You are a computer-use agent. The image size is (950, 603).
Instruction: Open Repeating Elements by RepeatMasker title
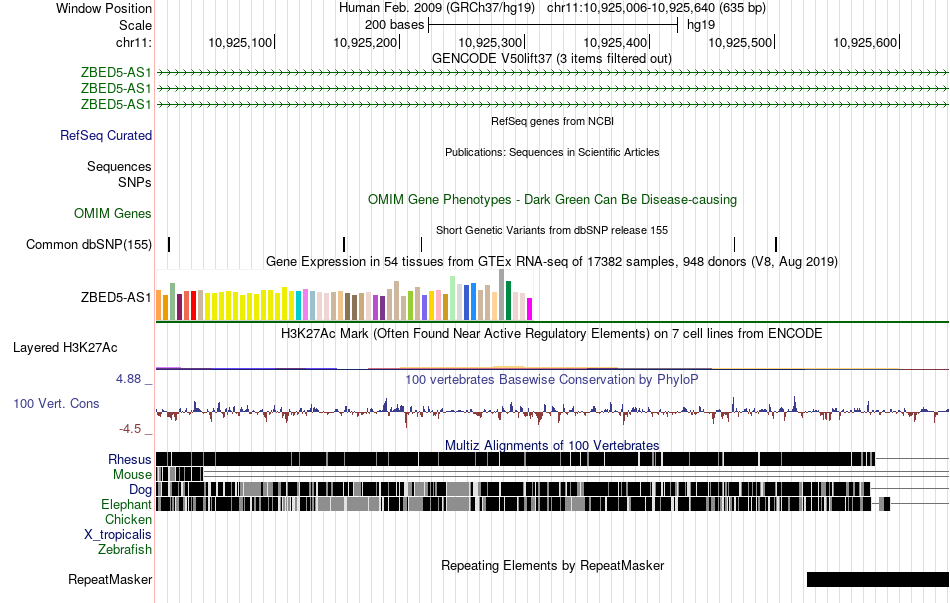tap(552, 565)
